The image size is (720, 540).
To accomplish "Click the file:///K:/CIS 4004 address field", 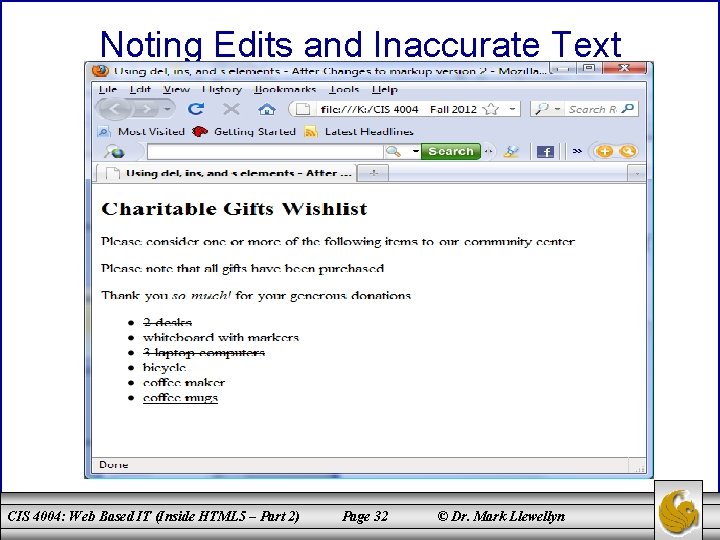I will (x=399, y=109).
